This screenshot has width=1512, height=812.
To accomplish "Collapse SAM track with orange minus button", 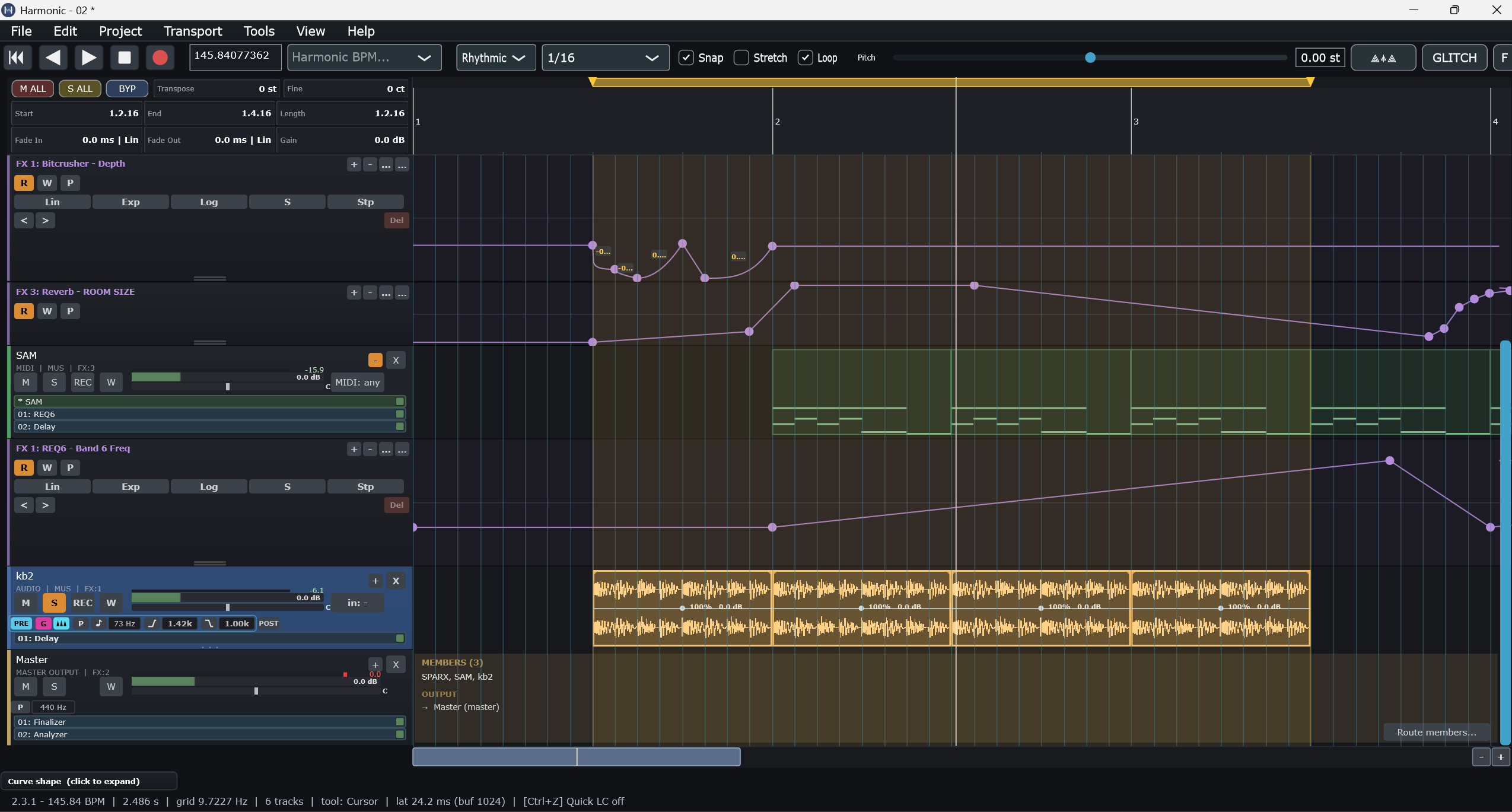I will click(x=375, y=360).
